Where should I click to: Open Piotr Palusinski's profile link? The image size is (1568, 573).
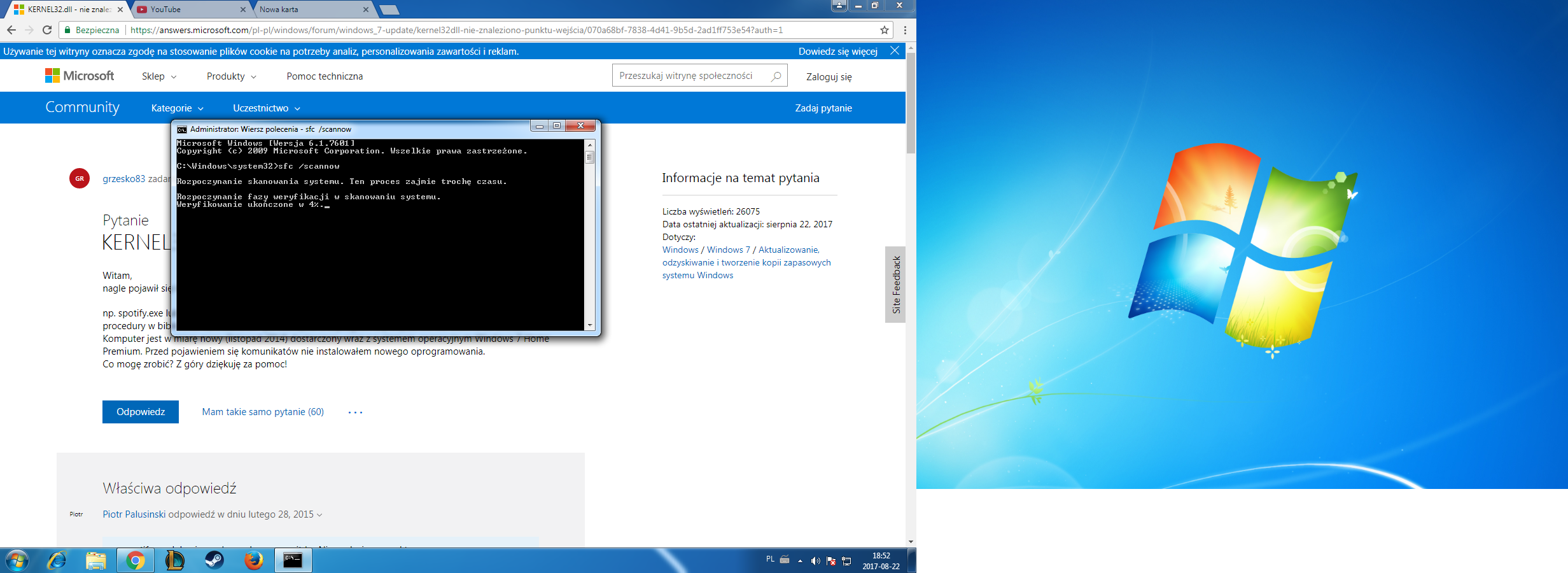(134, 514)
